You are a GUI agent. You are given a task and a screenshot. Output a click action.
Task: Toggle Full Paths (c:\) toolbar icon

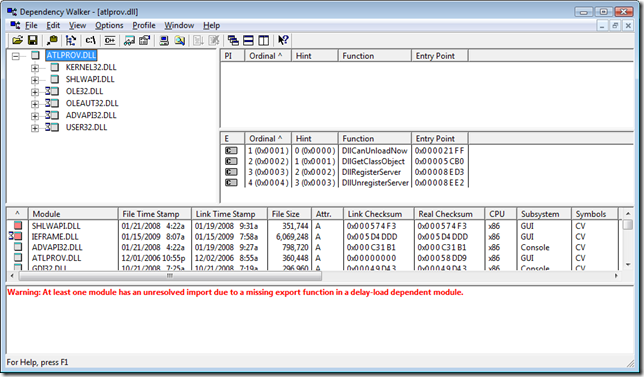(90, 40)
